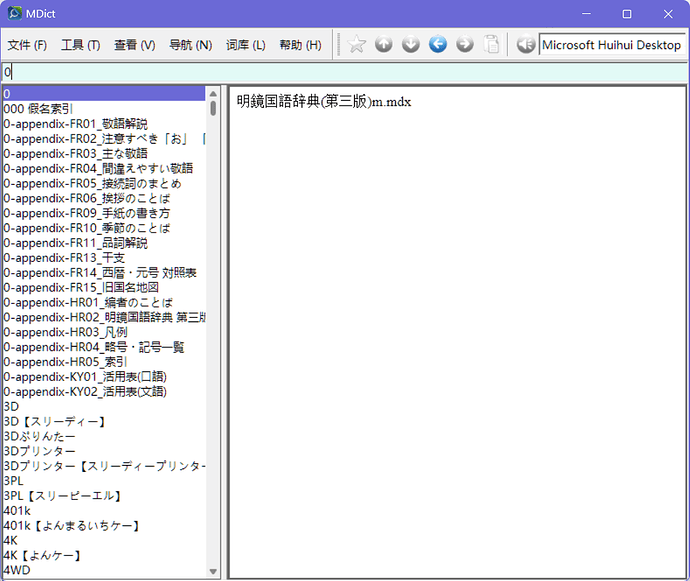Click the MDict app logo icon
690x581 pixels.
(x=15, y=13)
